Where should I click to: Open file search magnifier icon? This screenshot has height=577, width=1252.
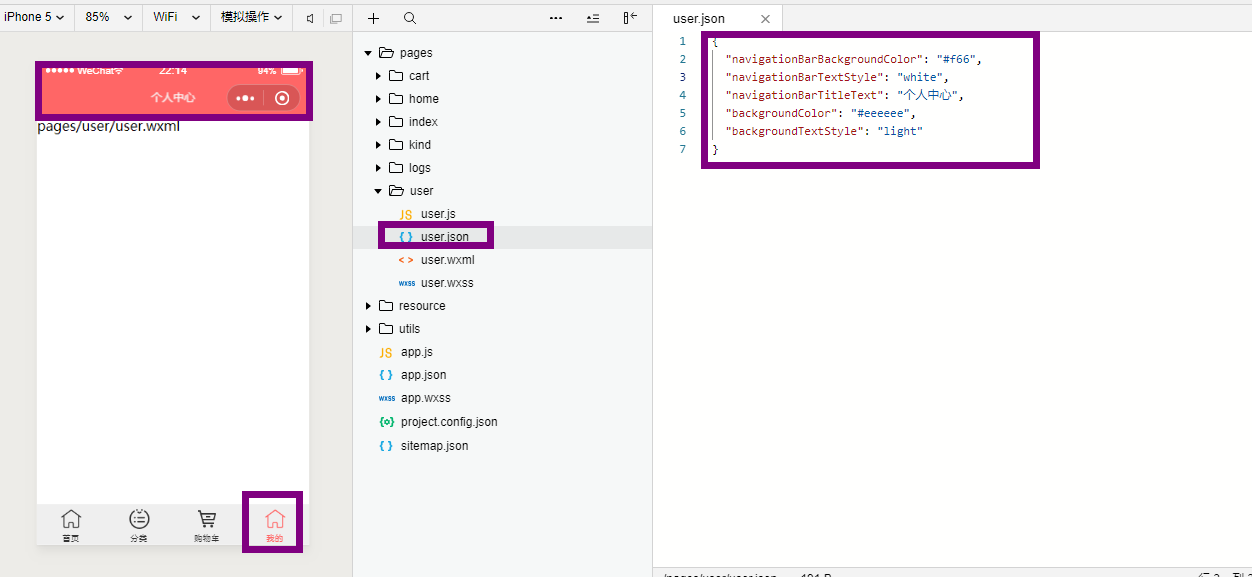pyautogui.click(x=410, y=18)
